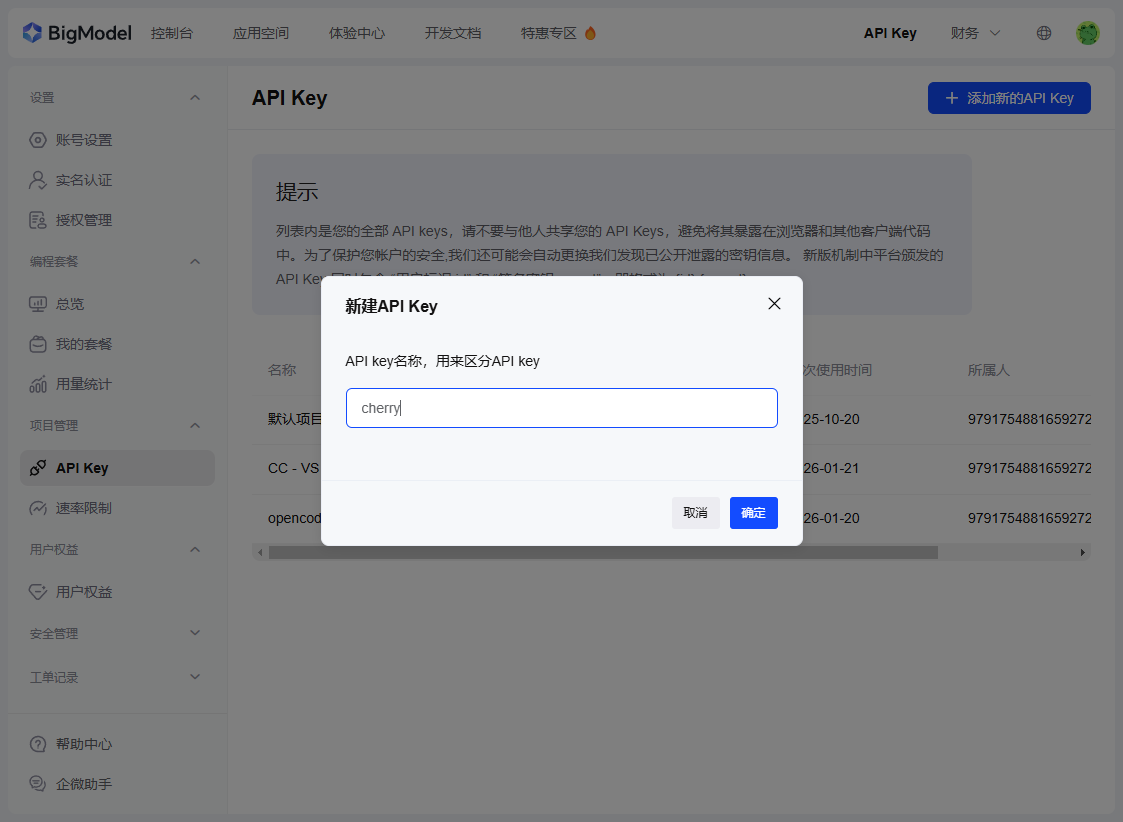
Task: Click the API key name input field
Action: point(561,408)
